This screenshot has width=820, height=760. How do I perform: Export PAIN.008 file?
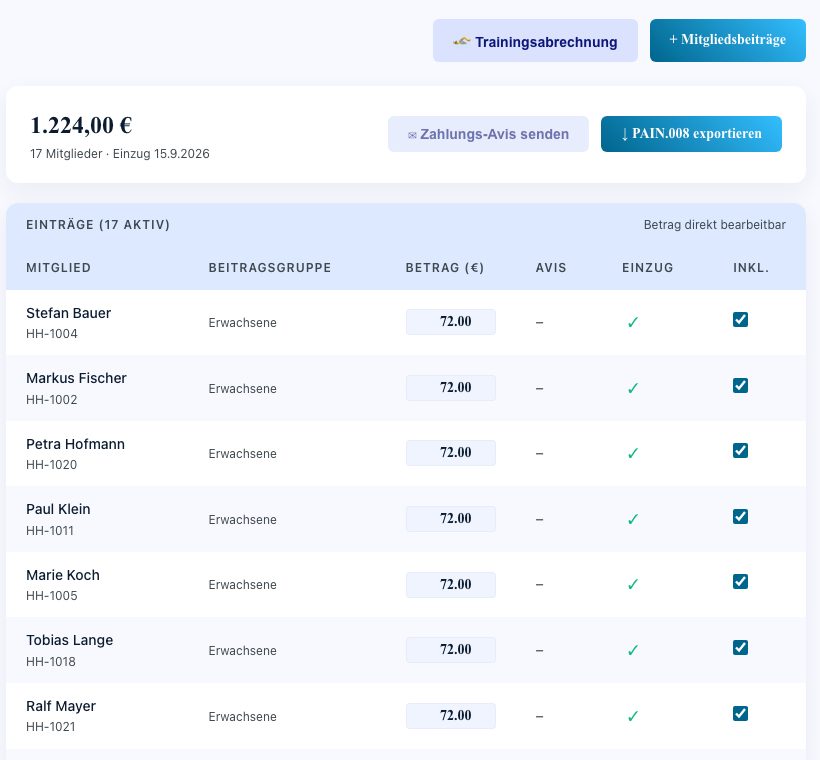(x=691, y=134)
